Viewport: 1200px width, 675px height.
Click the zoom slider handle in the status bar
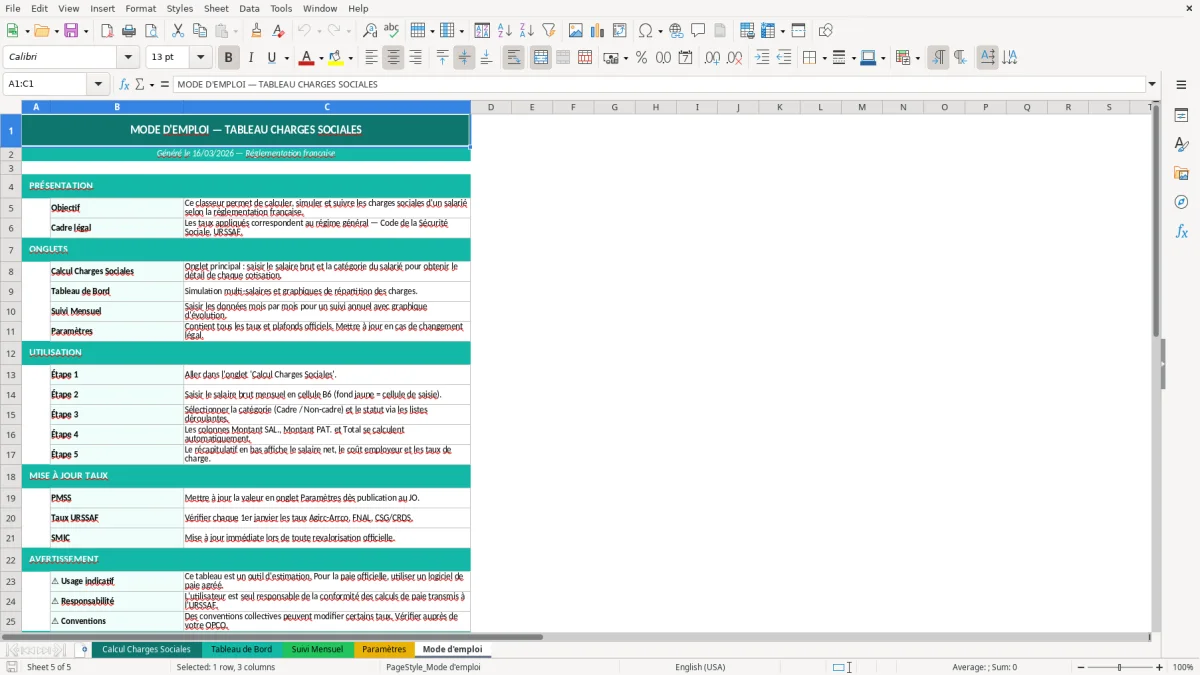coord(1119,667)
